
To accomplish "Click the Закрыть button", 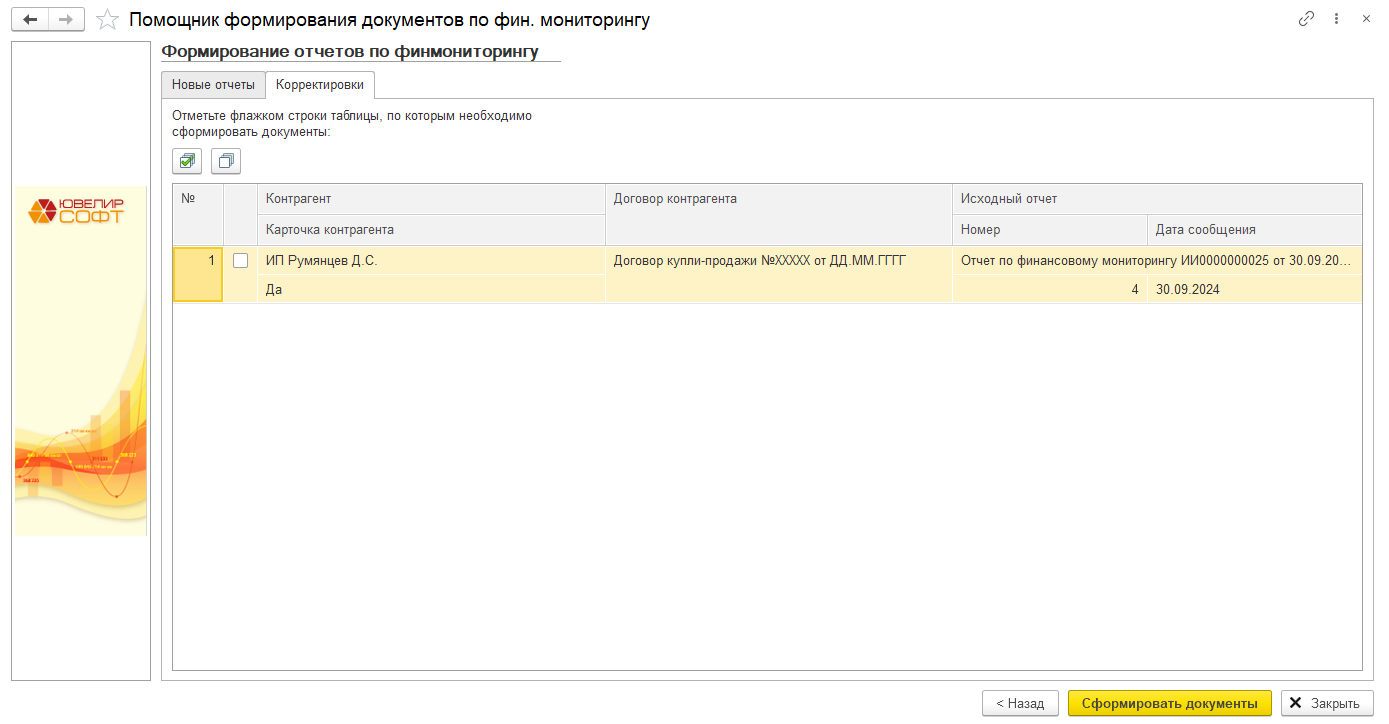I will point(1327,703).
